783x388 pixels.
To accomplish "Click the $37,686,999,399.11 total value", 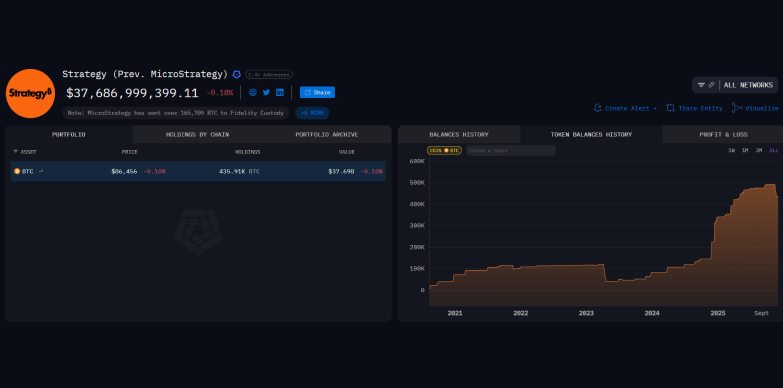I will click(x=132, y=93).
